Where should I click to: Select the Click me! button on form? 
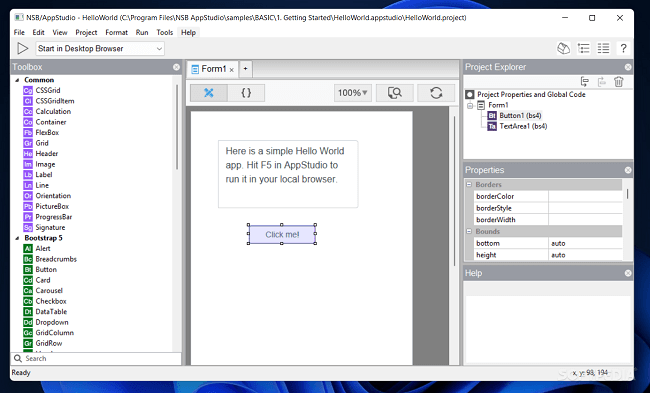tap(282, 235)
